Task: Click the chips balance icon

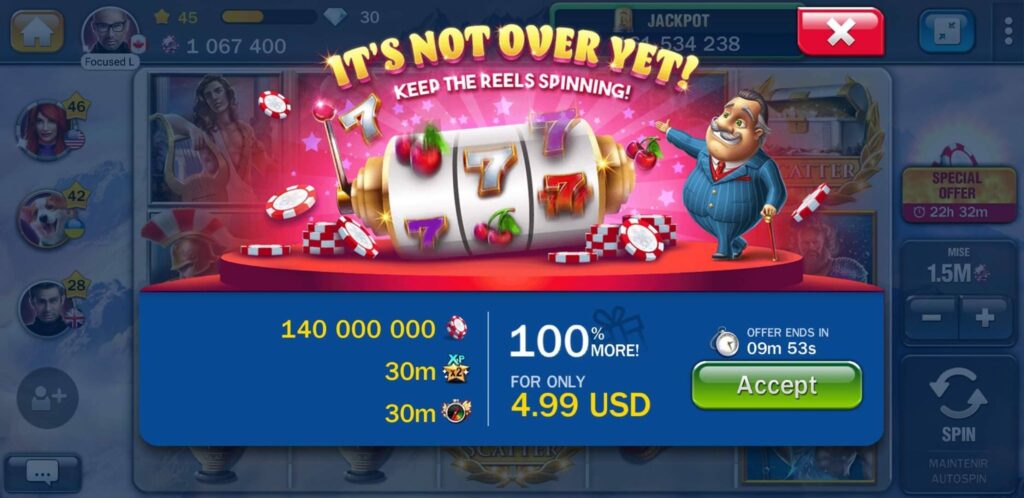Action: point(170,46)
